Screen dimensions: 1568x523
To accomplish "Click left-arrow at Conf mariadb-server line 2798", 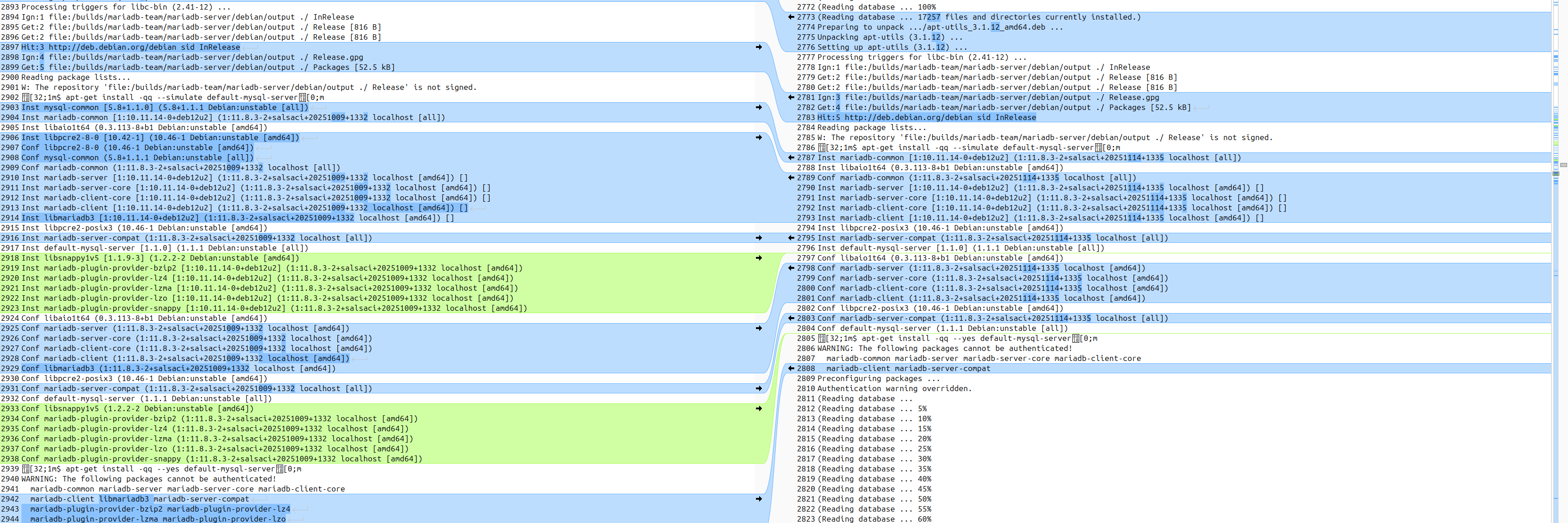I will click(x=791, y=267).
